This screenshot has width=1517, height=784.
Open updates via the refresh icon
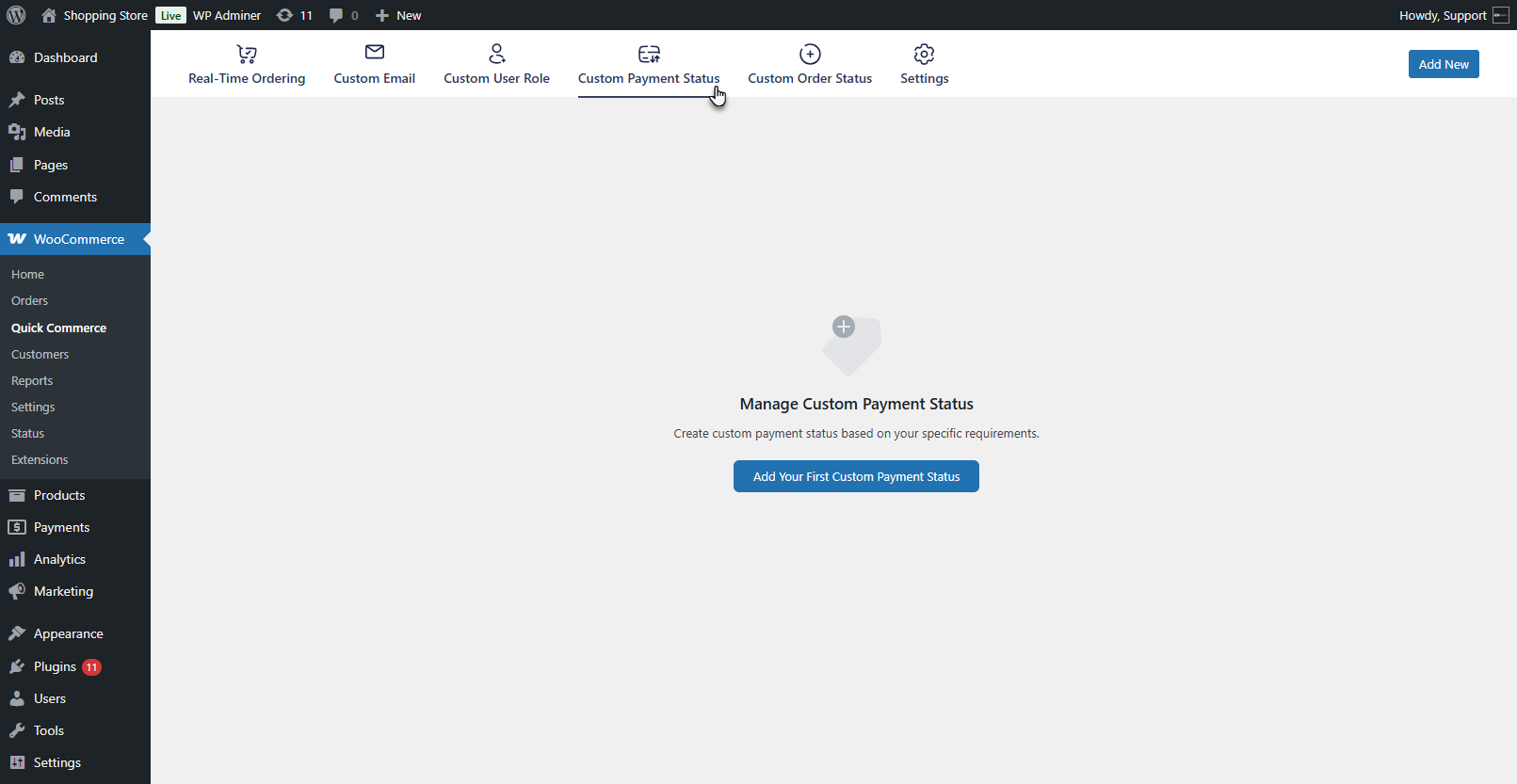click(x=284, y=15)
